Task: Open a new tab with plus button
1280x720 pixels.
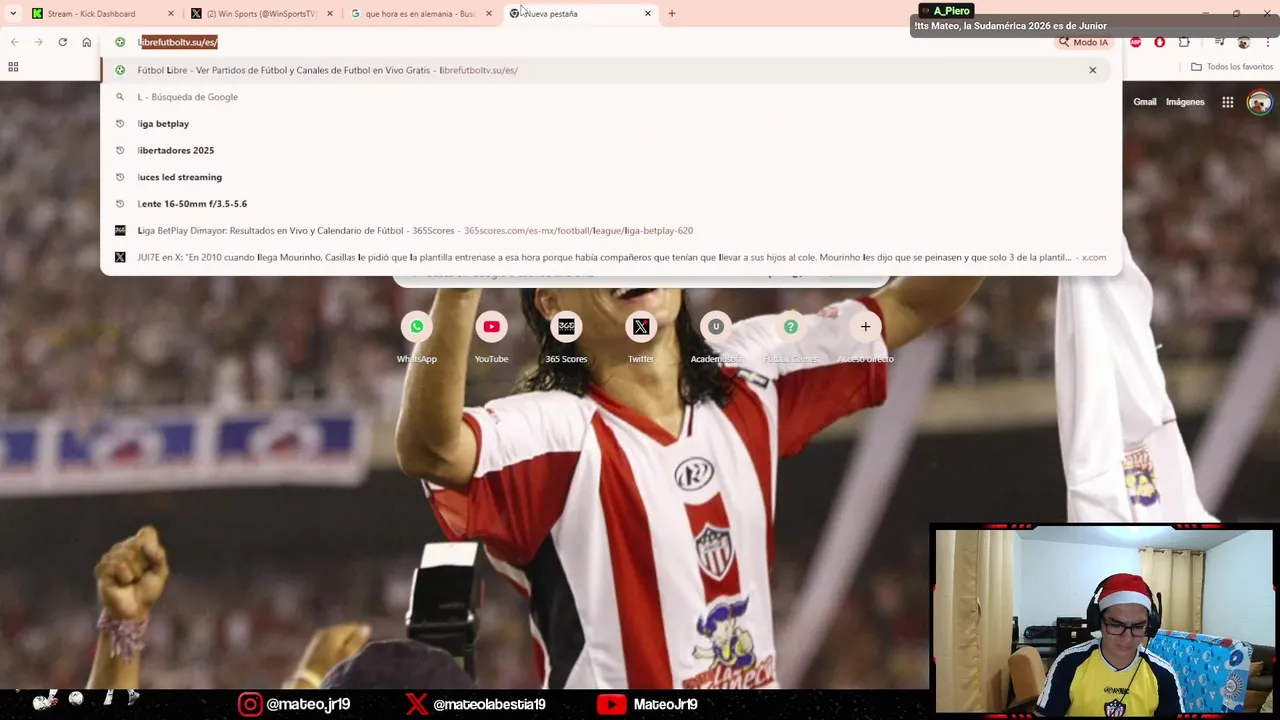Action: click(672, 14)
